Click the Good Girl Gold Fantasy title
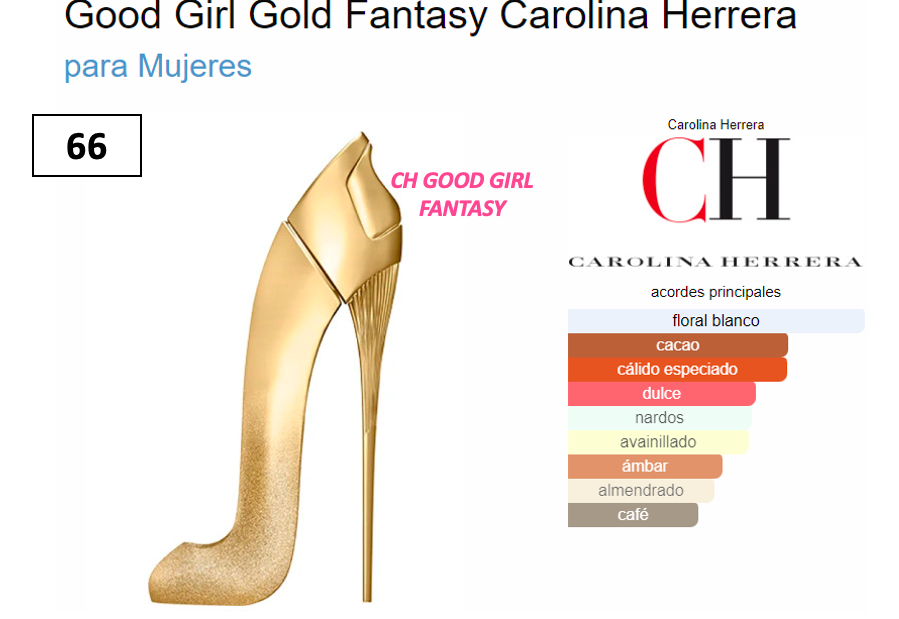This screenshot has width=899, height=619. [430, 15]
